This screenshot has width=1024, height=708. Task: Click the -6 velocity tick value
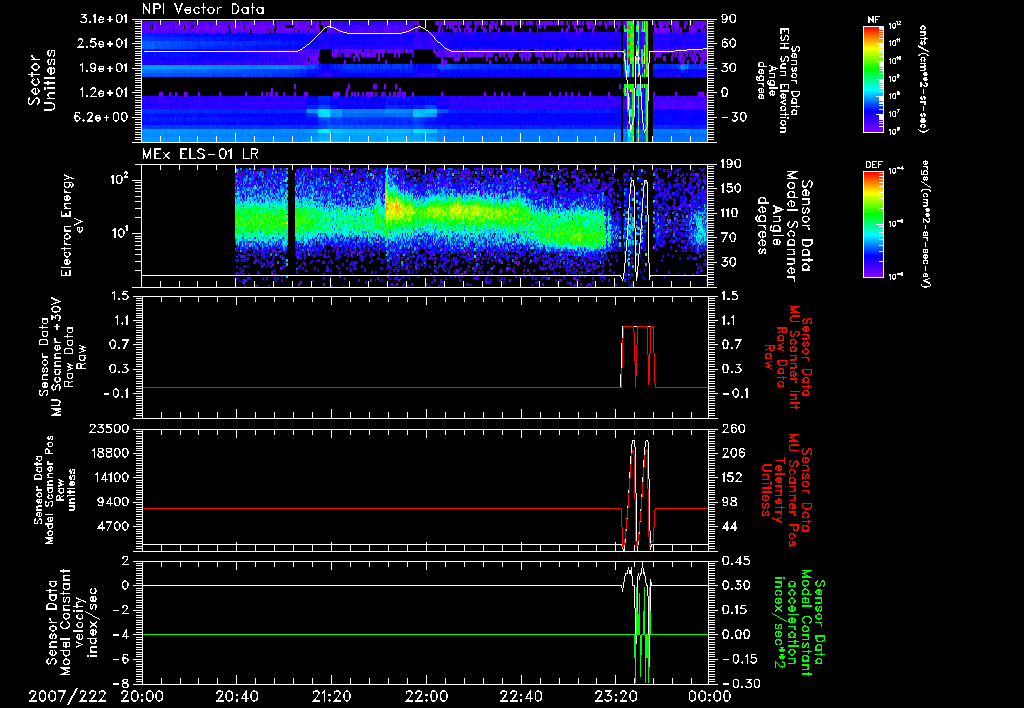[x=121, y=659]
